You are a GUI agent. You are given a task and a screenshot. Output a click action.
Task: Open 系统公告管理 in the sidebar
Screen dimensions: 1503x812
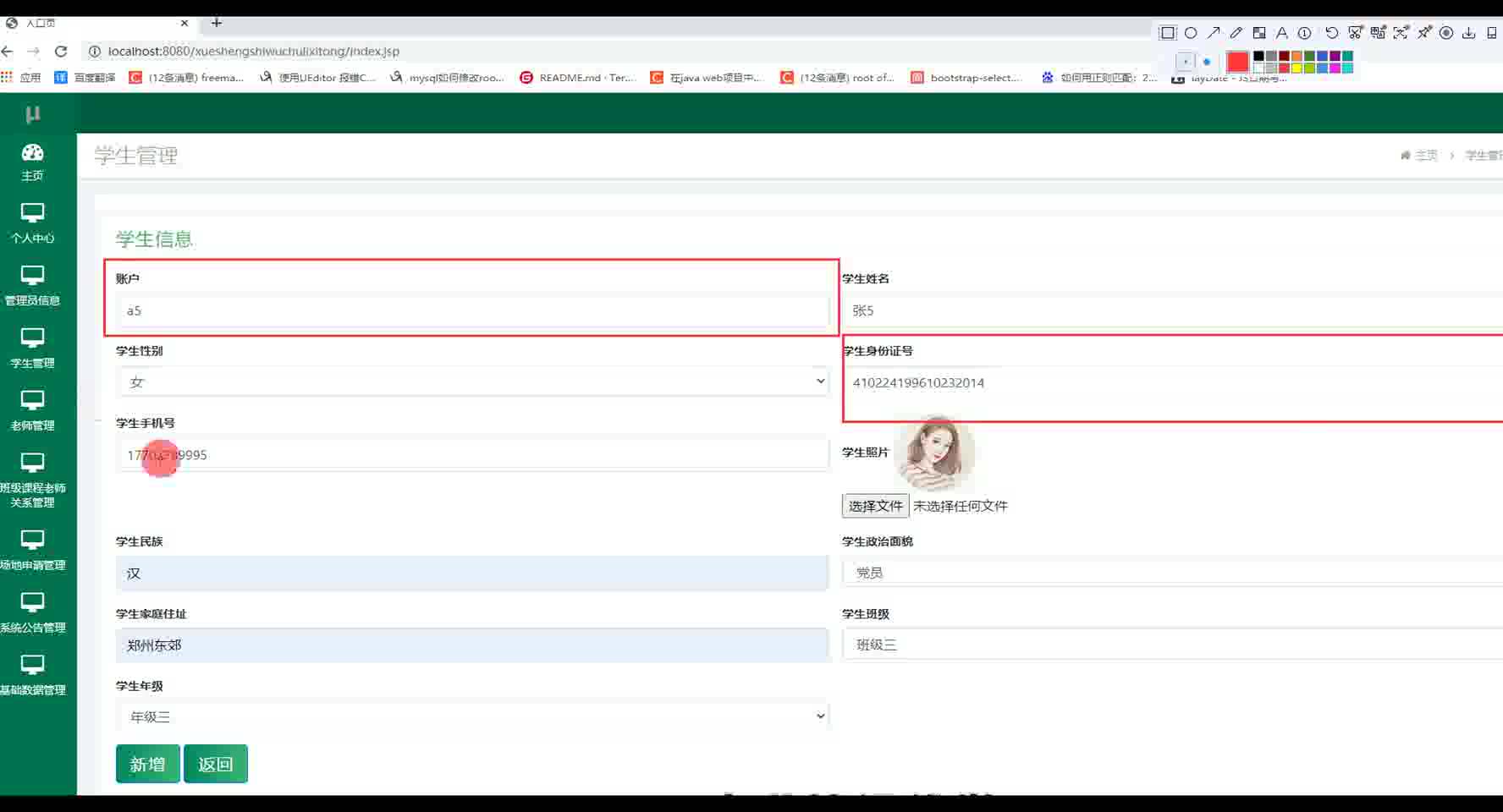32,613
